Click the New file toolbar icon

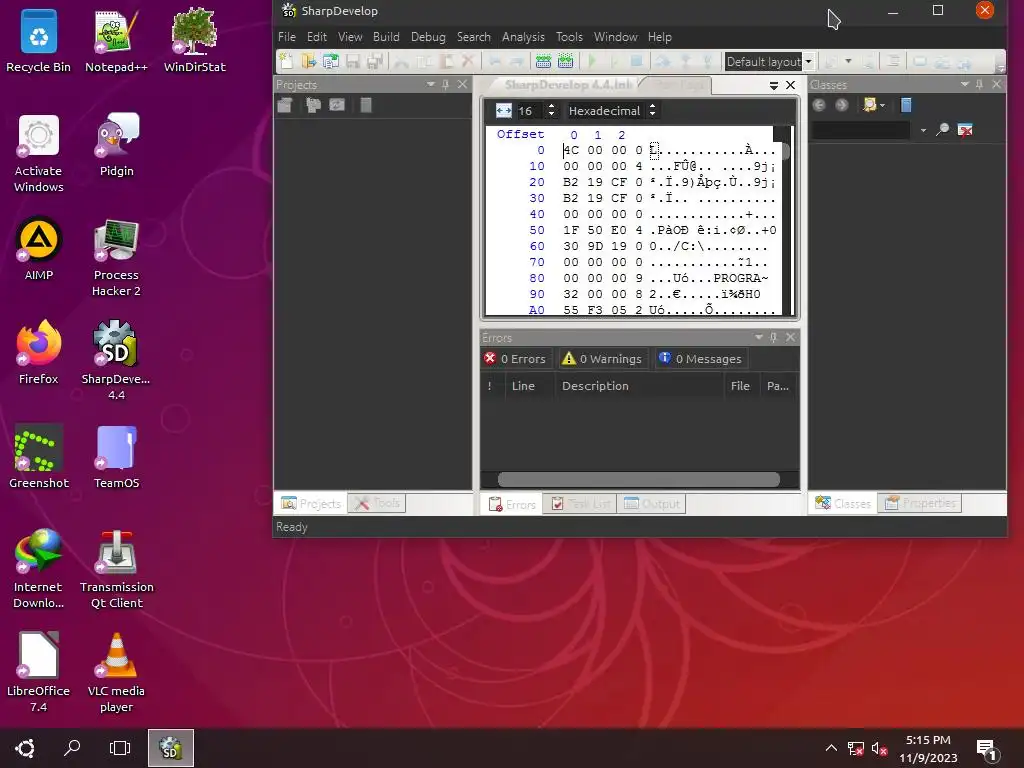(286, 61)
